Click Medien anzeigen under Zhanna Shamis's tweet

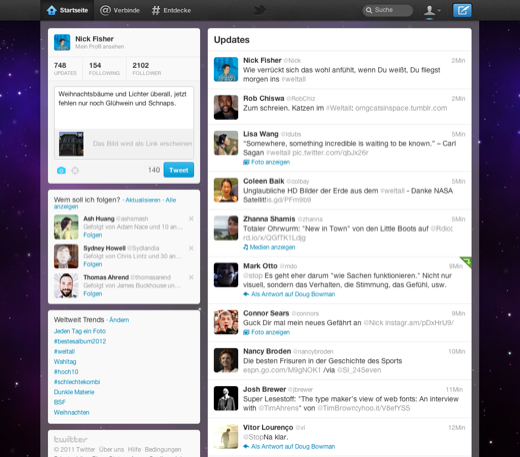click(269, 247)
